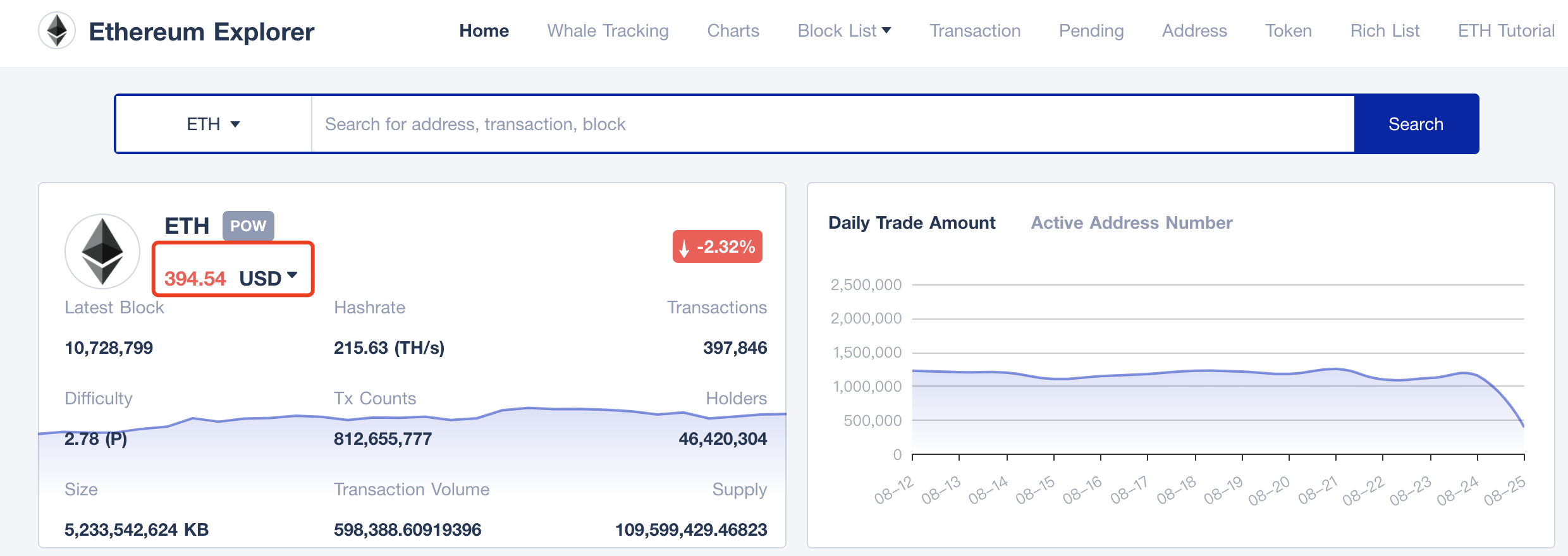Image resolution: width=1568 pixels, height=556 pixels.
Task: Open the ETH chain selector dropdown
Action: click(213, 124)
